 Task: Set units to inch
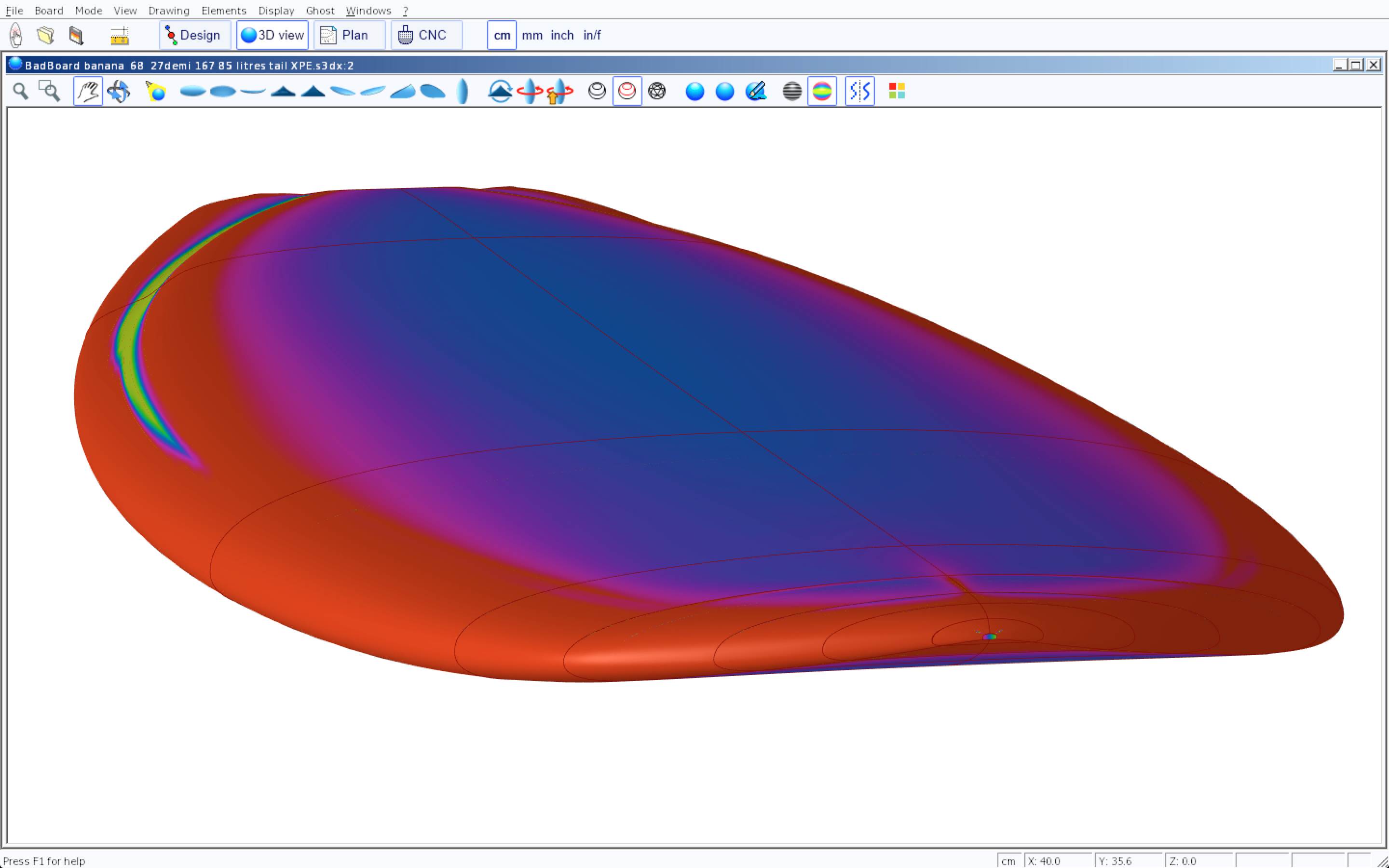click(562, 35)
